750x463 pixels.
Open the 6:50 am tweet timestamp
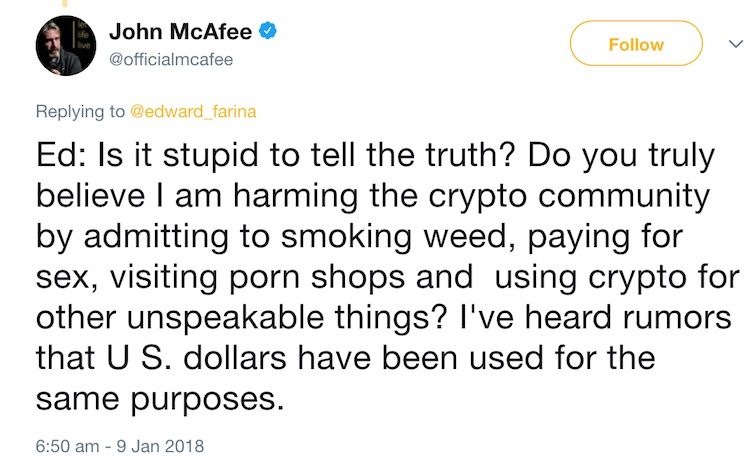click(67, 446)
